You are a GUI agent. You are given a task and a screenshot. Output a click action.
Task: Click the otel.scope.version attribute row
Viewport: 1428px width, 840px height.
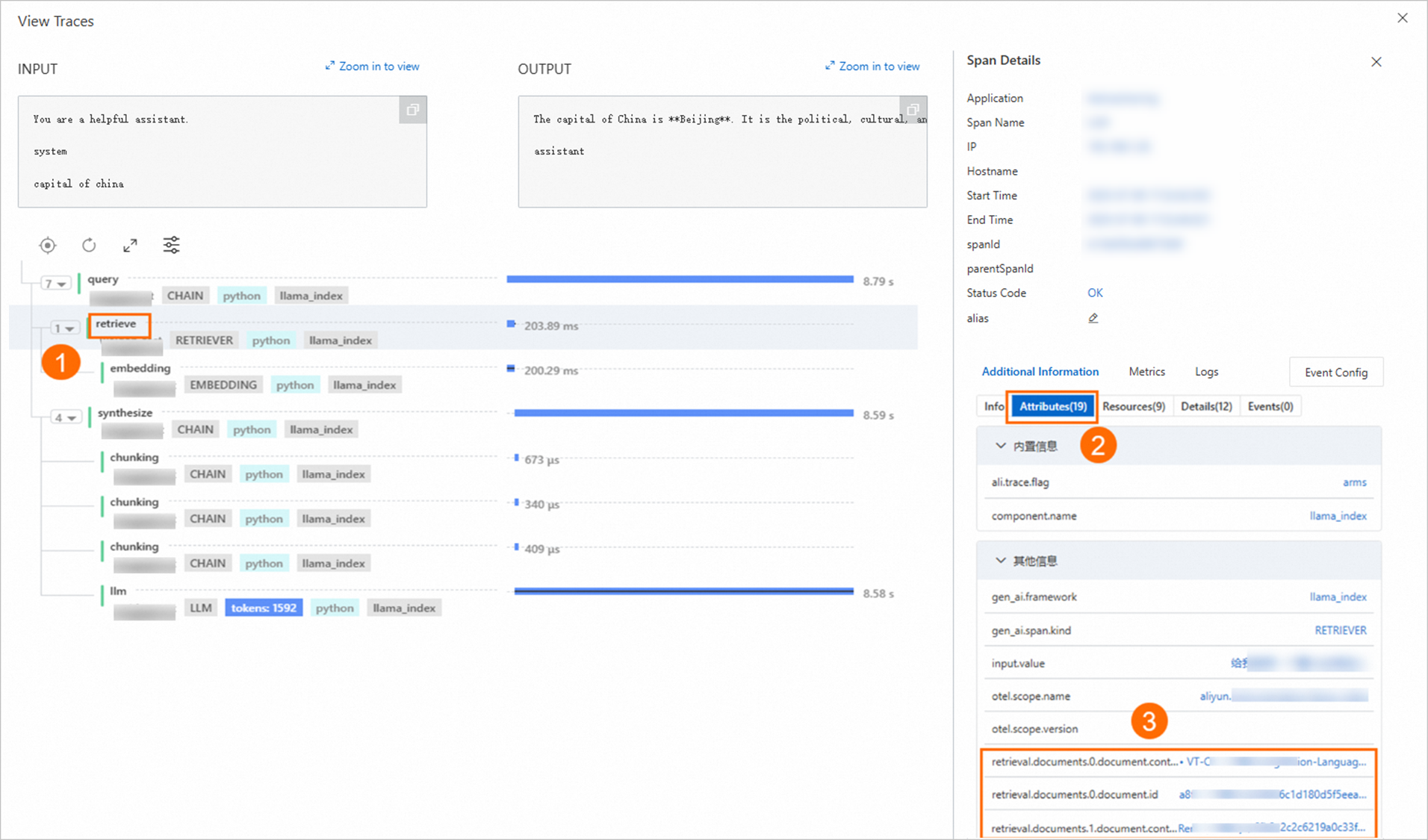[x=1179, y=729]
